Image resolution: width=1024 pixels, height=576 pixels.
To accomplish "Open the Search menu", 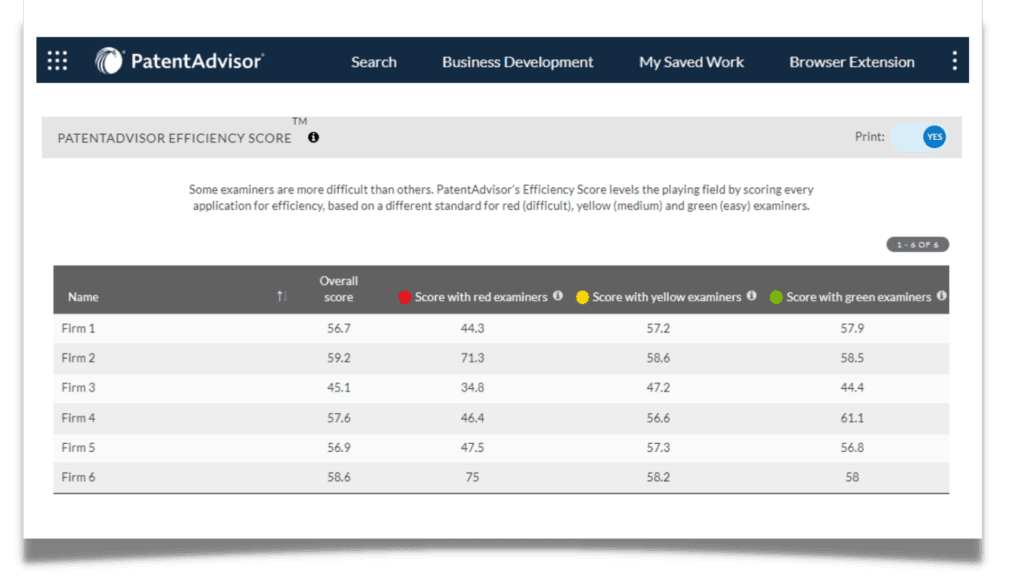I will 373,62.
